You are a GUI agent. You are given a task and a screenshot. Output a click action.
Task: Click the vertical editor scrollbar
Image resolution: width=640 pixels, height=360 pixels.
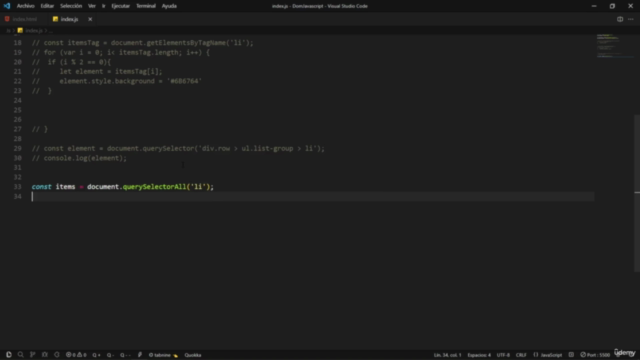pos(637,193)
